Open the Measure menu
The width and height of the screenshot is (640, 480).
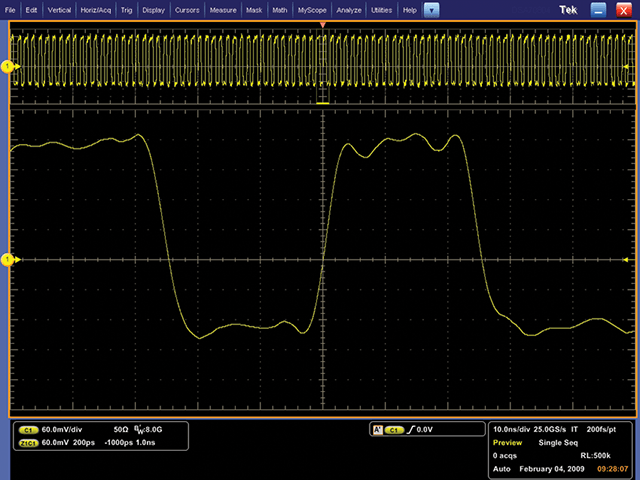click(223, 10)
